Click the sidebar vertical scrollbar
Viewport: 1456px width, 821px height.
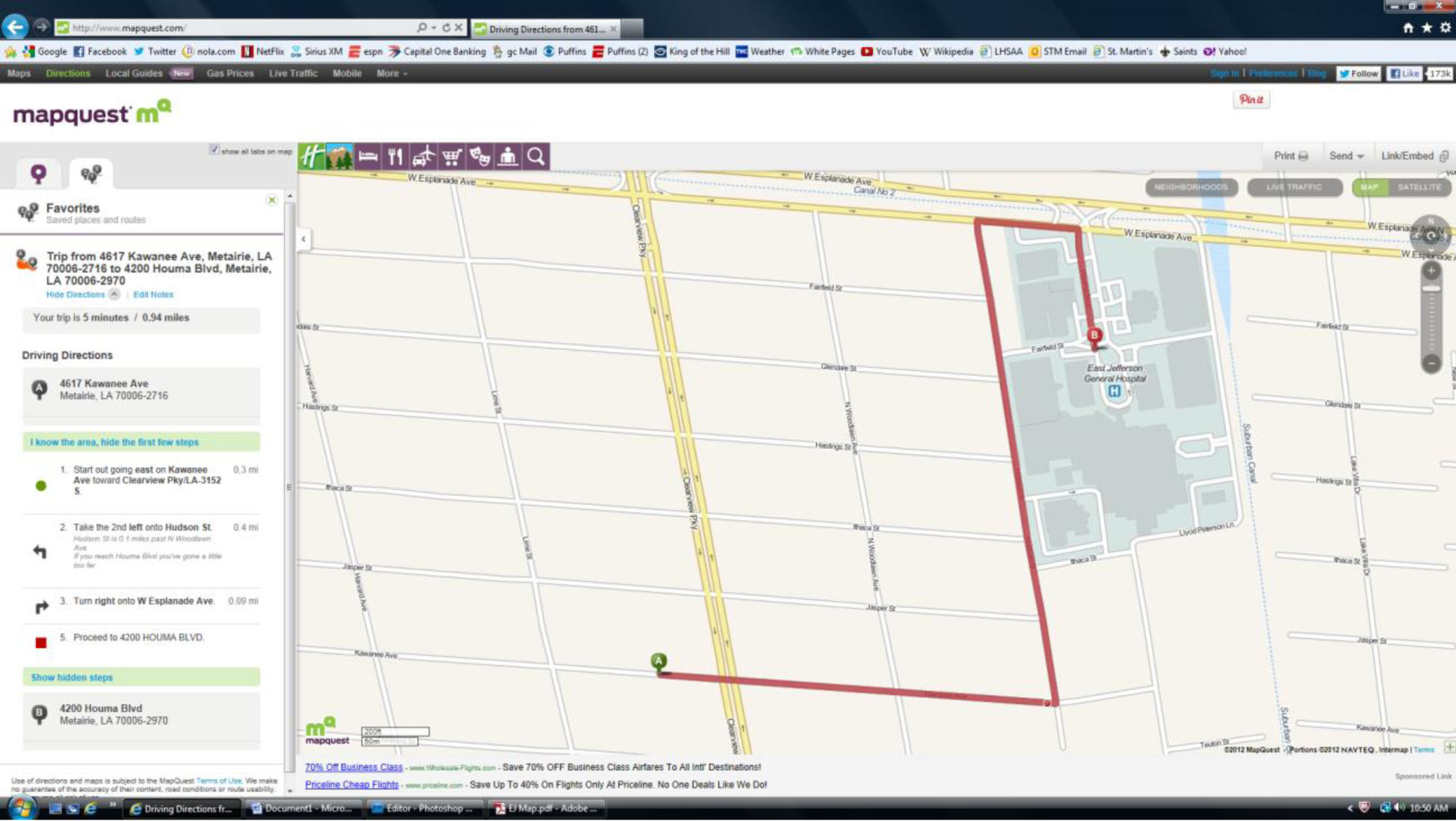point(290,486)
